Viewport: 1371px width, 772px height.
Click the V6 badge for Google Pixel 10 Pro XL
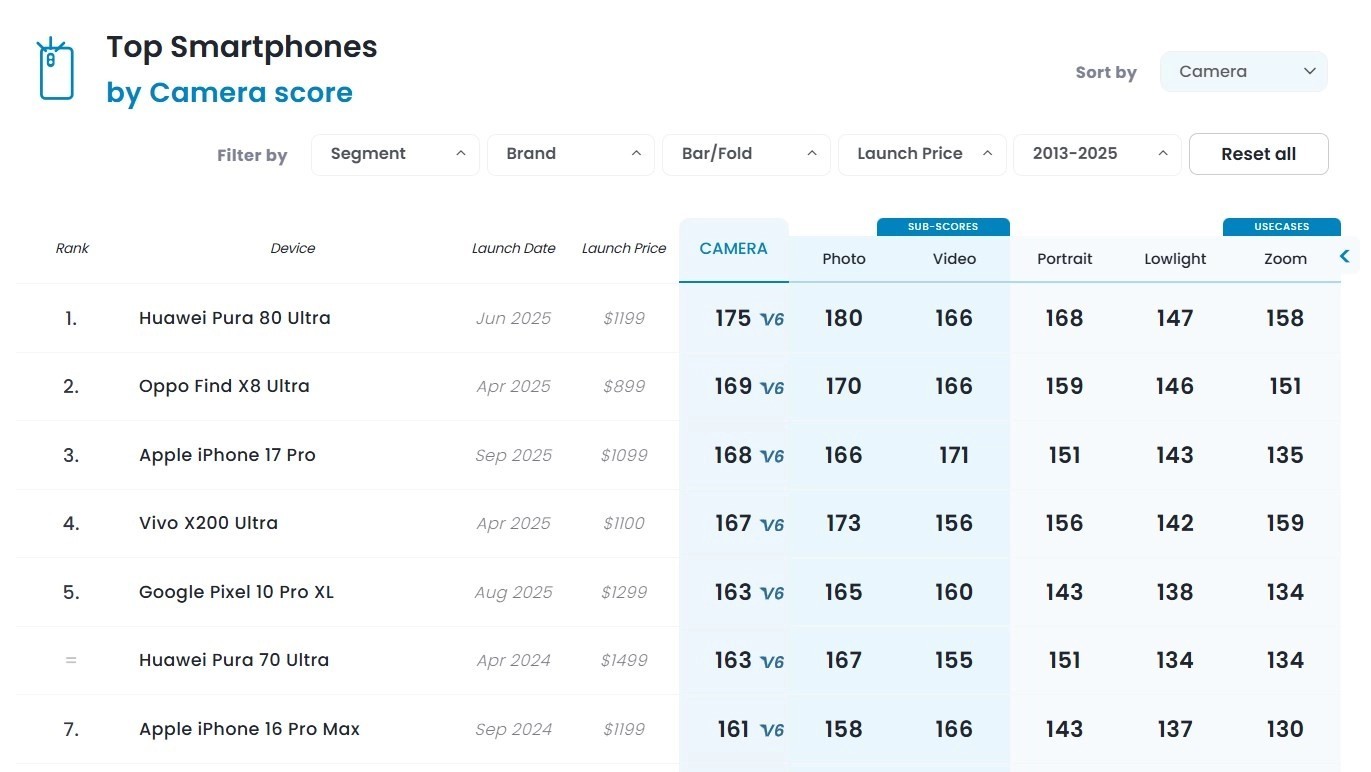coord(772,593)
